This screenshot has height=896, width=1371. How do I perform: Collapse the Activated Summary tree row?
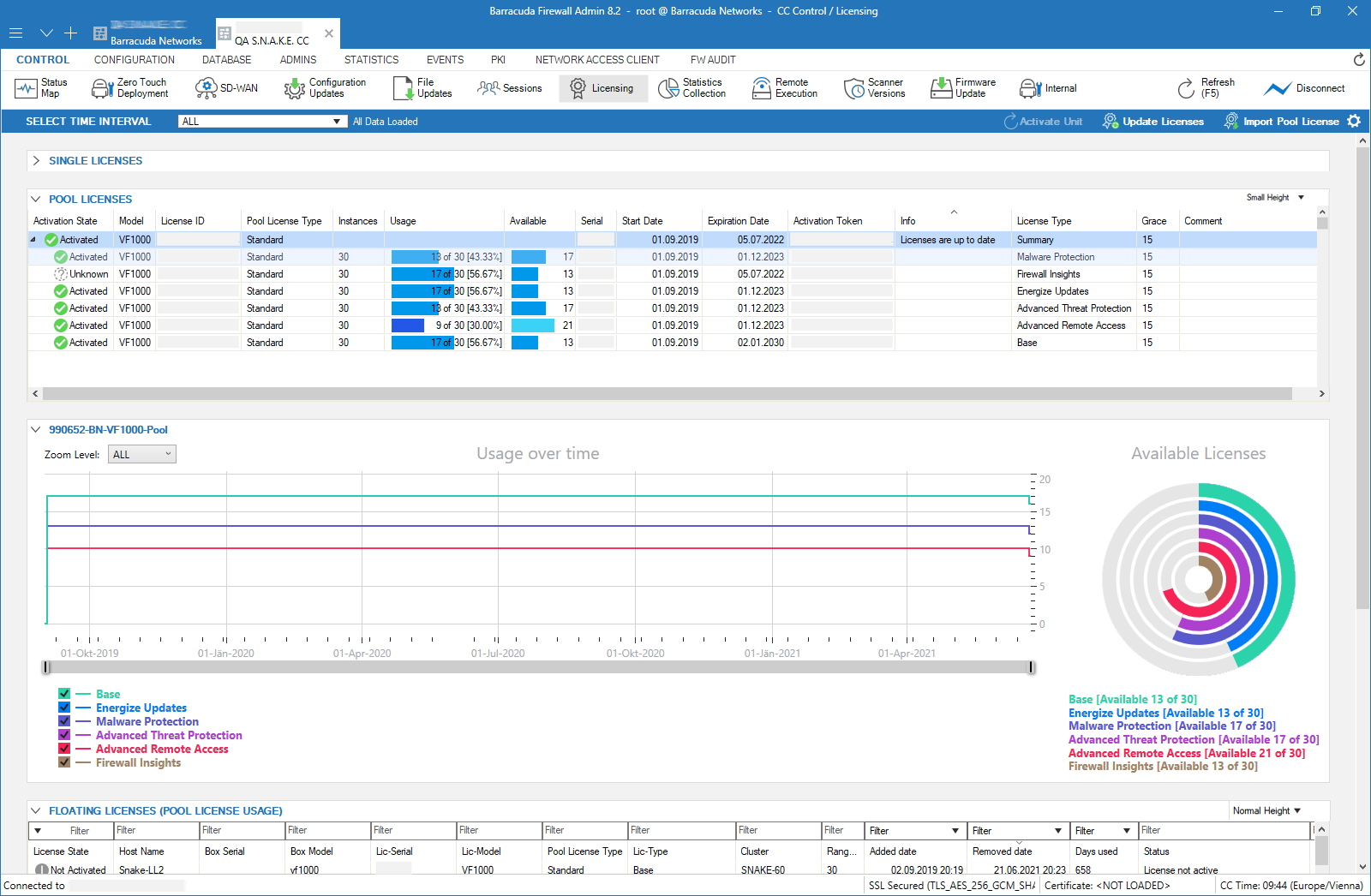(33, 240)
